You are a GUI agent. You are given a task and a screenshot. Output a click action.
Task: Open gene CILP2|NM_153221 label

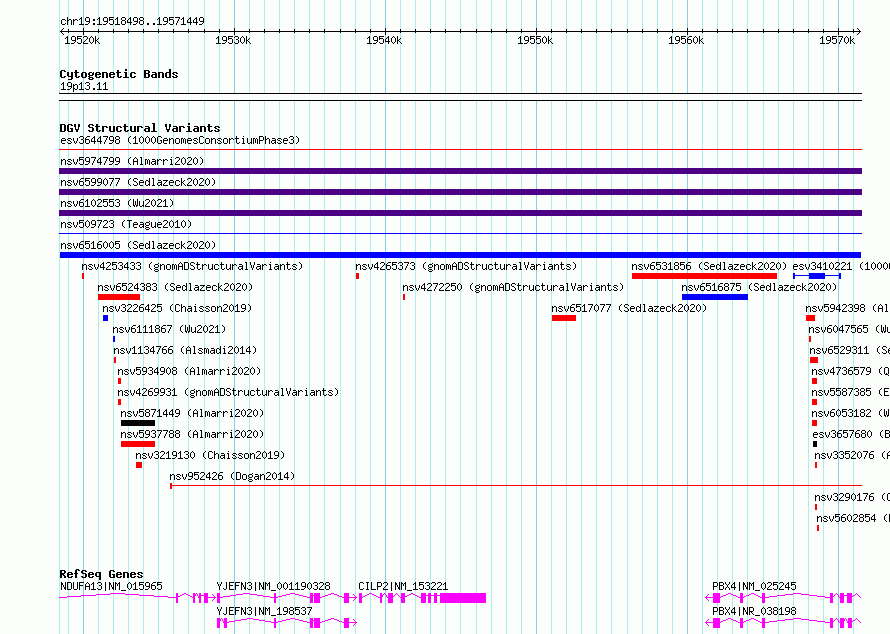pos(403,586)
